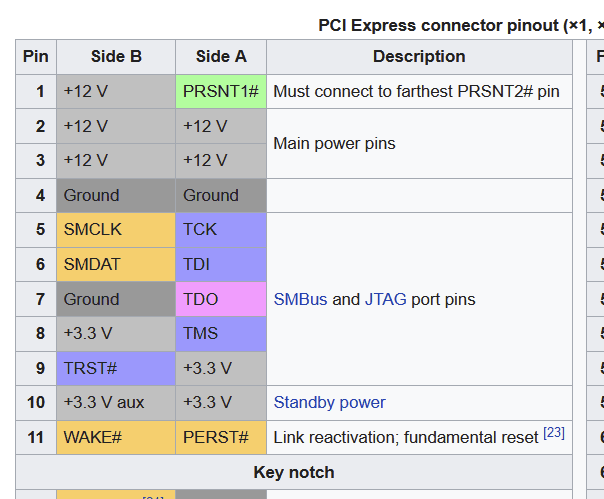Click the Side A column header
Viewport: 604px width, 499px height.
(221, 57)
